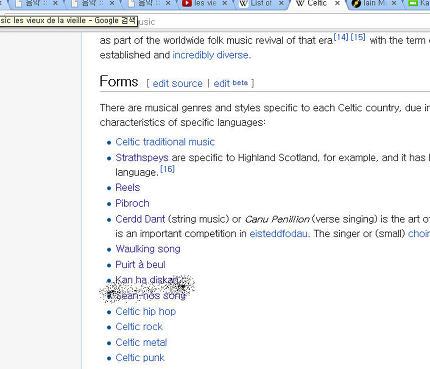Open the 'Strathspeys' article link
The height and width of the screenshot is (369, 430).
coord(142,157)
